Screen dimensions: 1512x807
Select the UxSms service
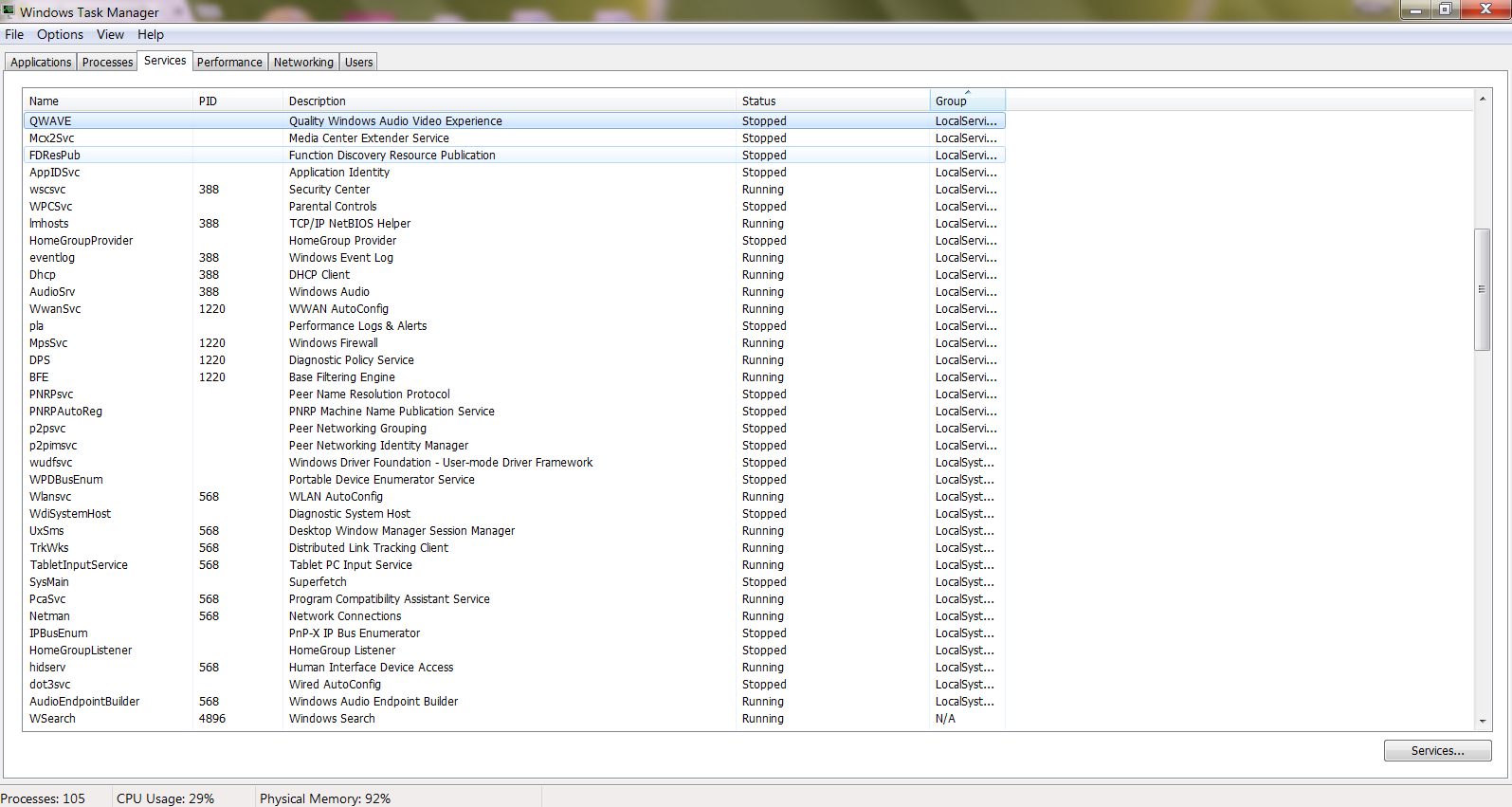[514, 530]
